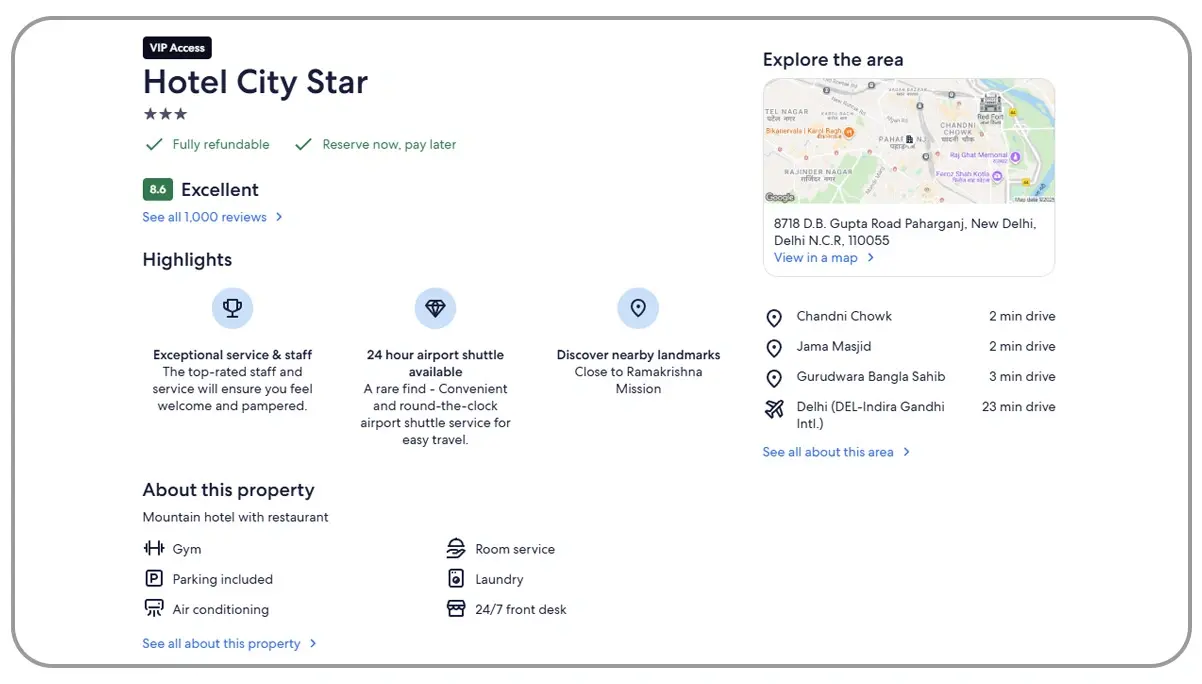Expand See all about this area chevron
The width and height of the screenshot is (1202, 684).
point(906,451)
